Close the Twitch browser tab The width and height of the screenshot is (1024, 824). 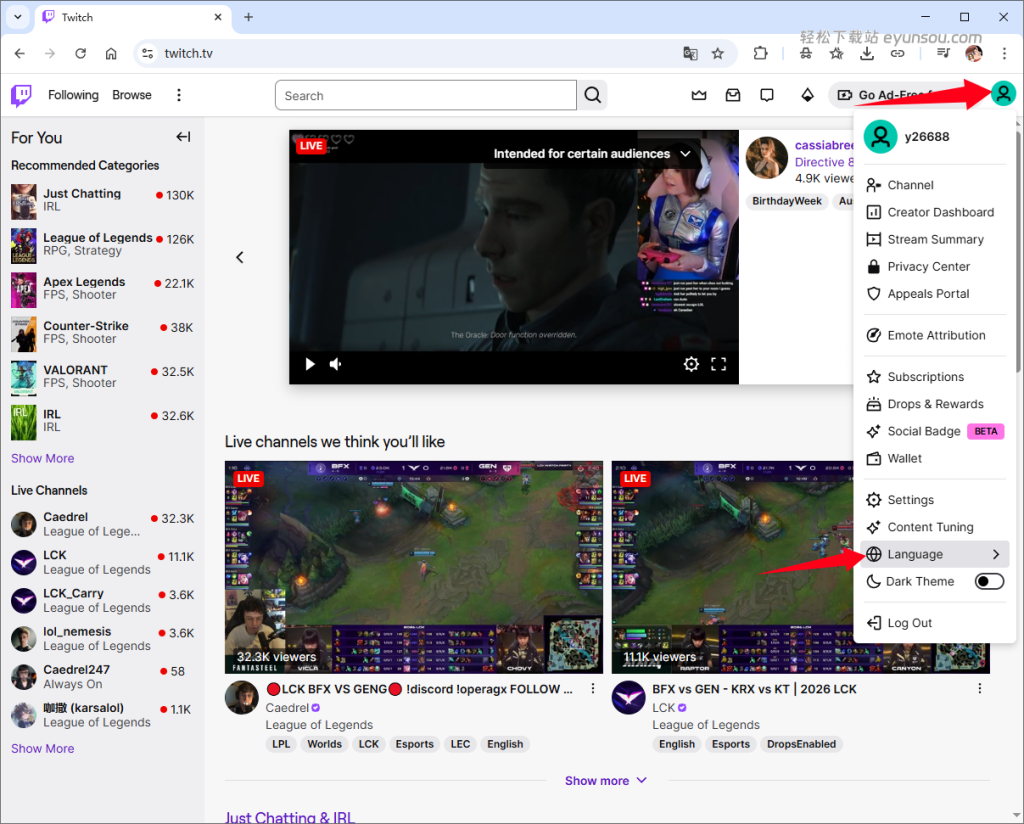(218, 17)
